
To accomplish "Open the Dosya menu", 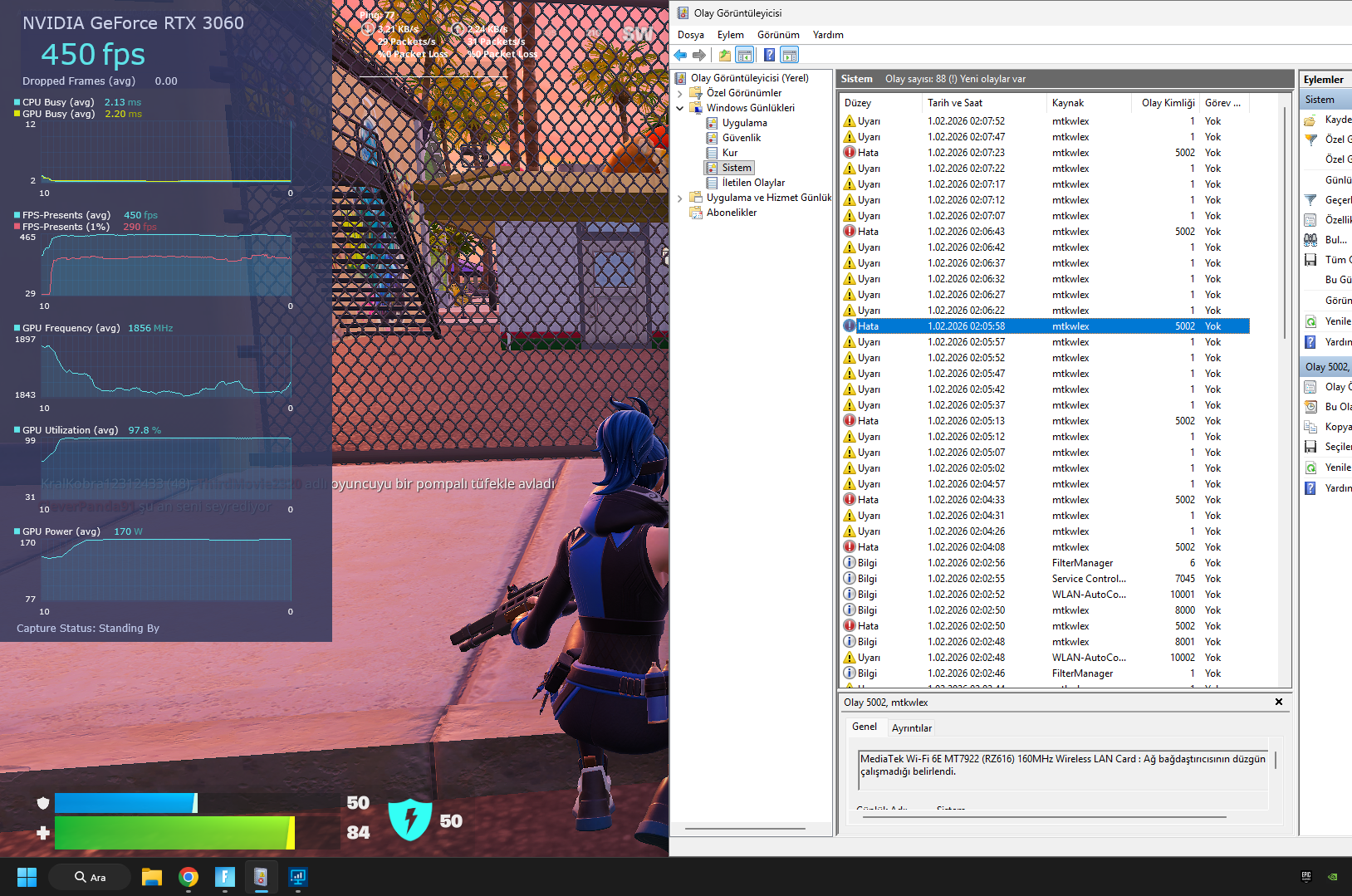I will (690, 35).
